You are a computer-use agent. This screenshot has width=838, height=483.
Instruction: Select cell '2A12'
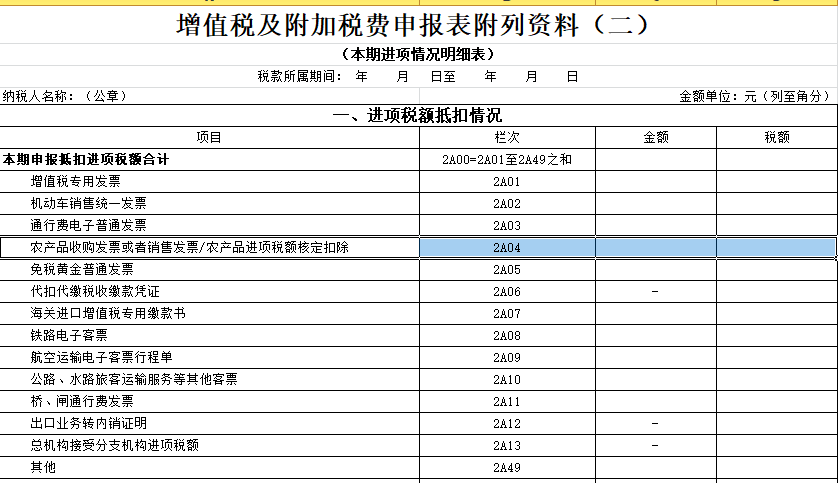[507, 423]
